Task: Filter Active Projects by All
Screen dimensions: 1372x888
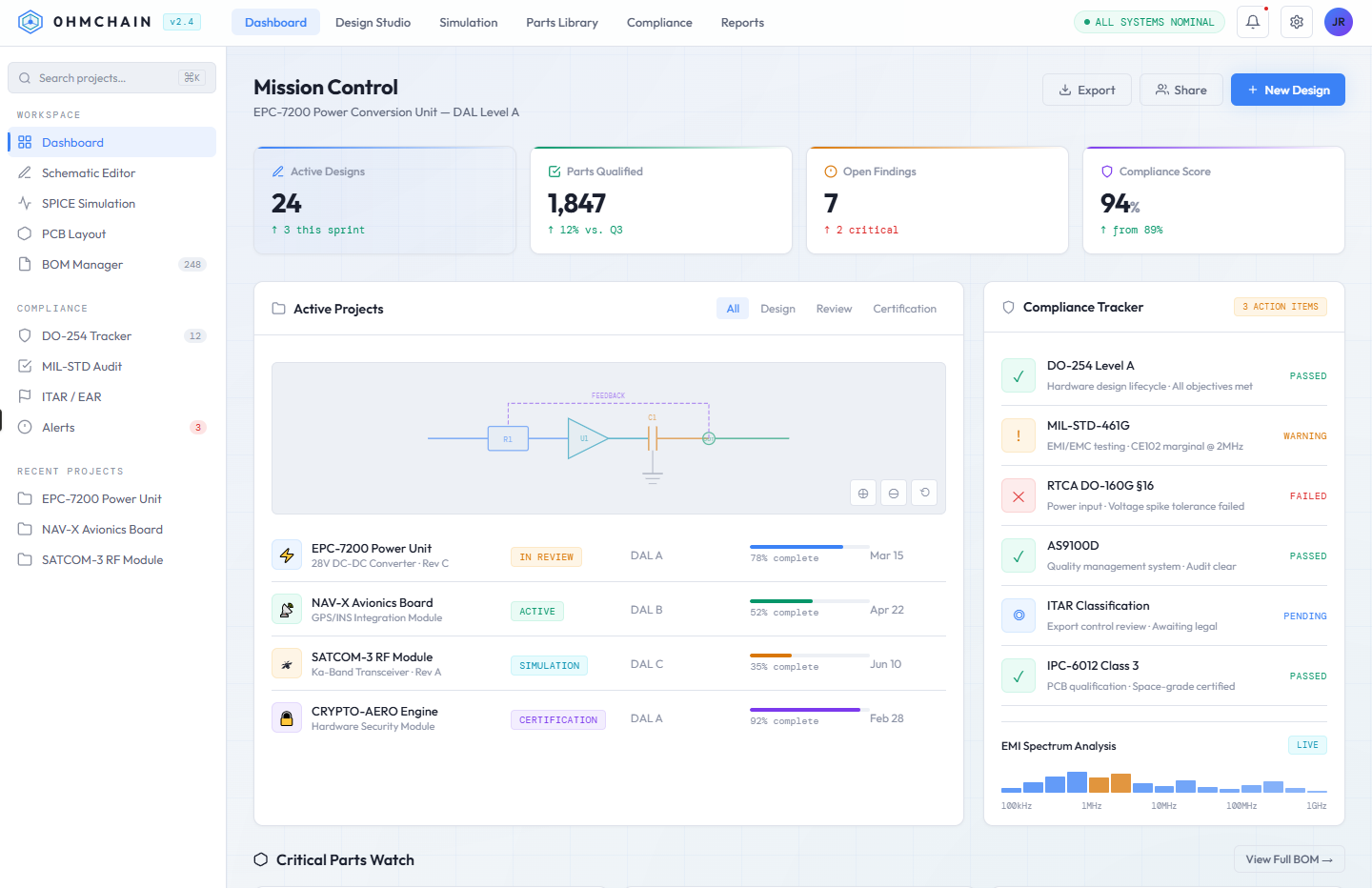Action: click(733, 309)
